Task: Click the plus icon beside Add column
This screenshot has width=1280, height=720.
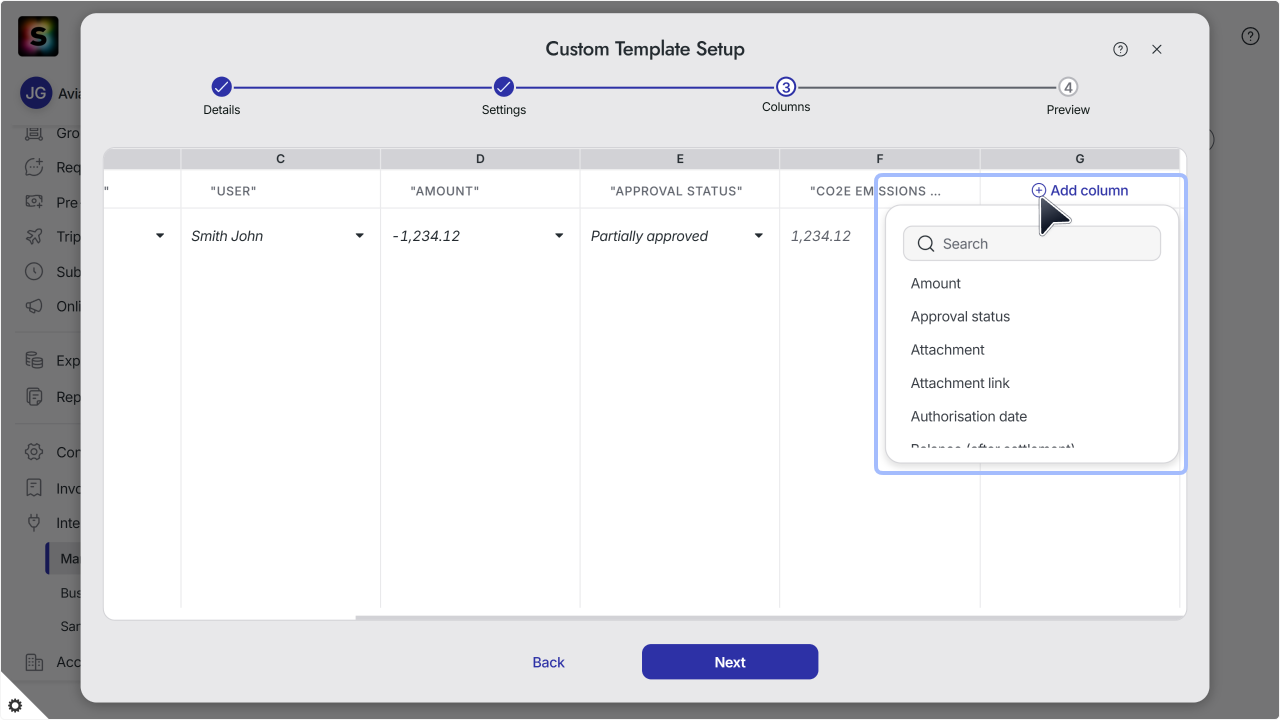Action: pyautogui.click(x=1039, y=190)
